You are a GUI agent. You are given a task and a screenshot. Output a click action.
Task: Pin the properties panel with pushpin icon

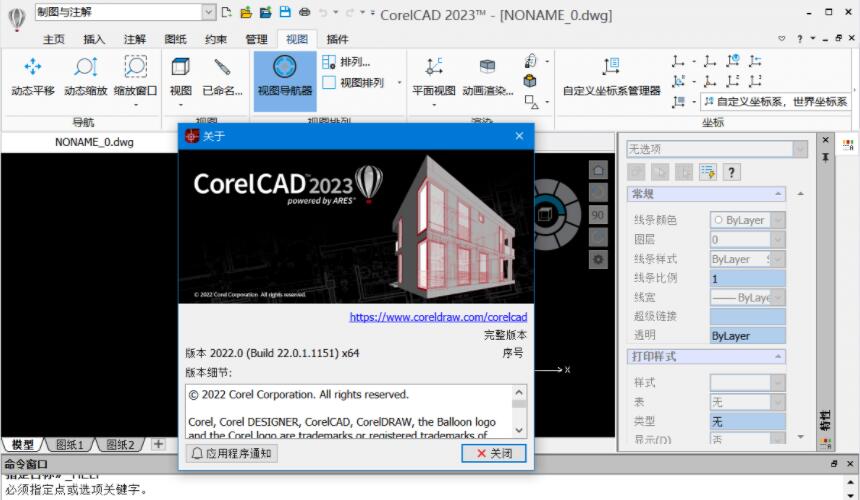coord(825,158)
